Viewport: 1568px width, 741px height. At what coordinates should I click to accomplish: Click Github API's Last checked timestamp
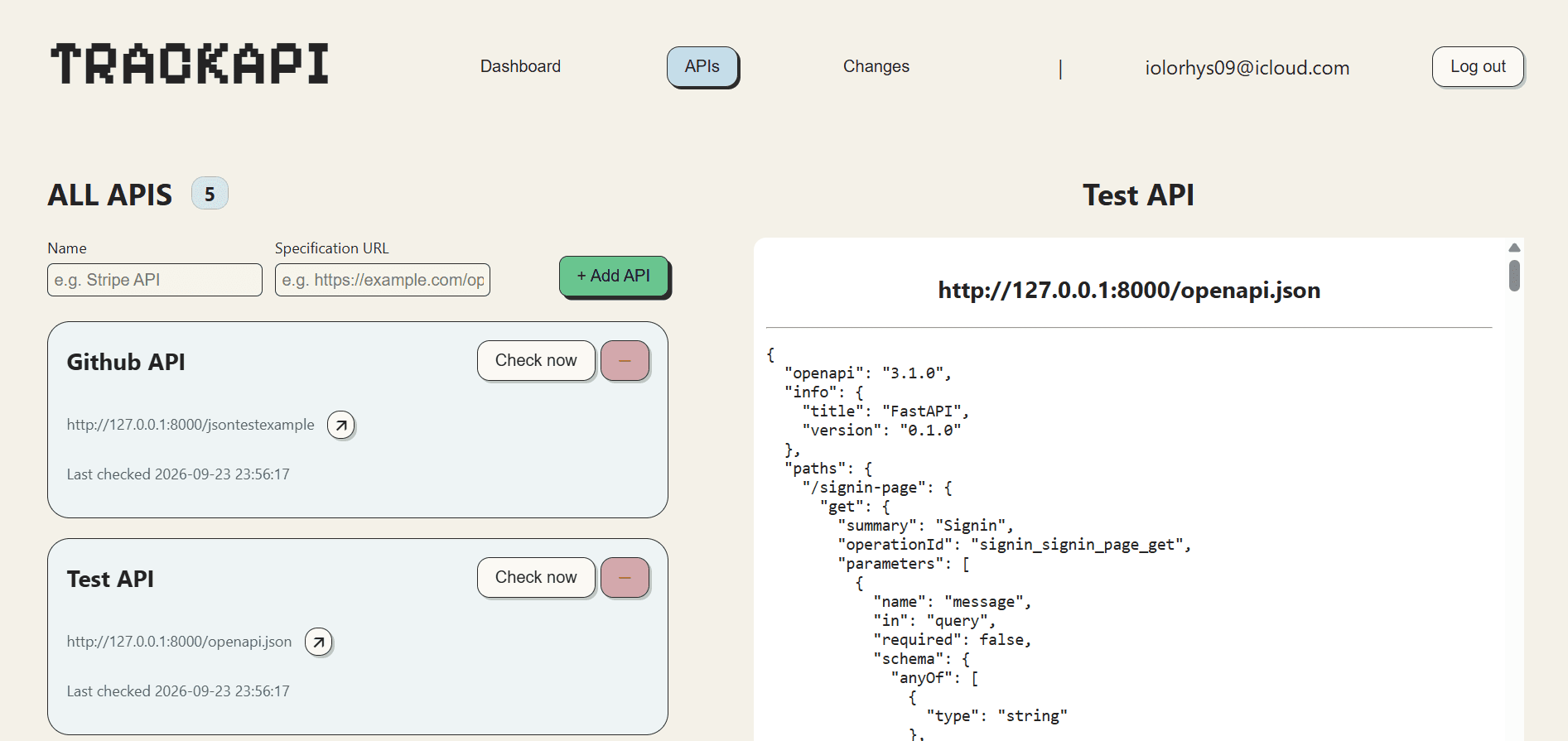click(178, 474)
